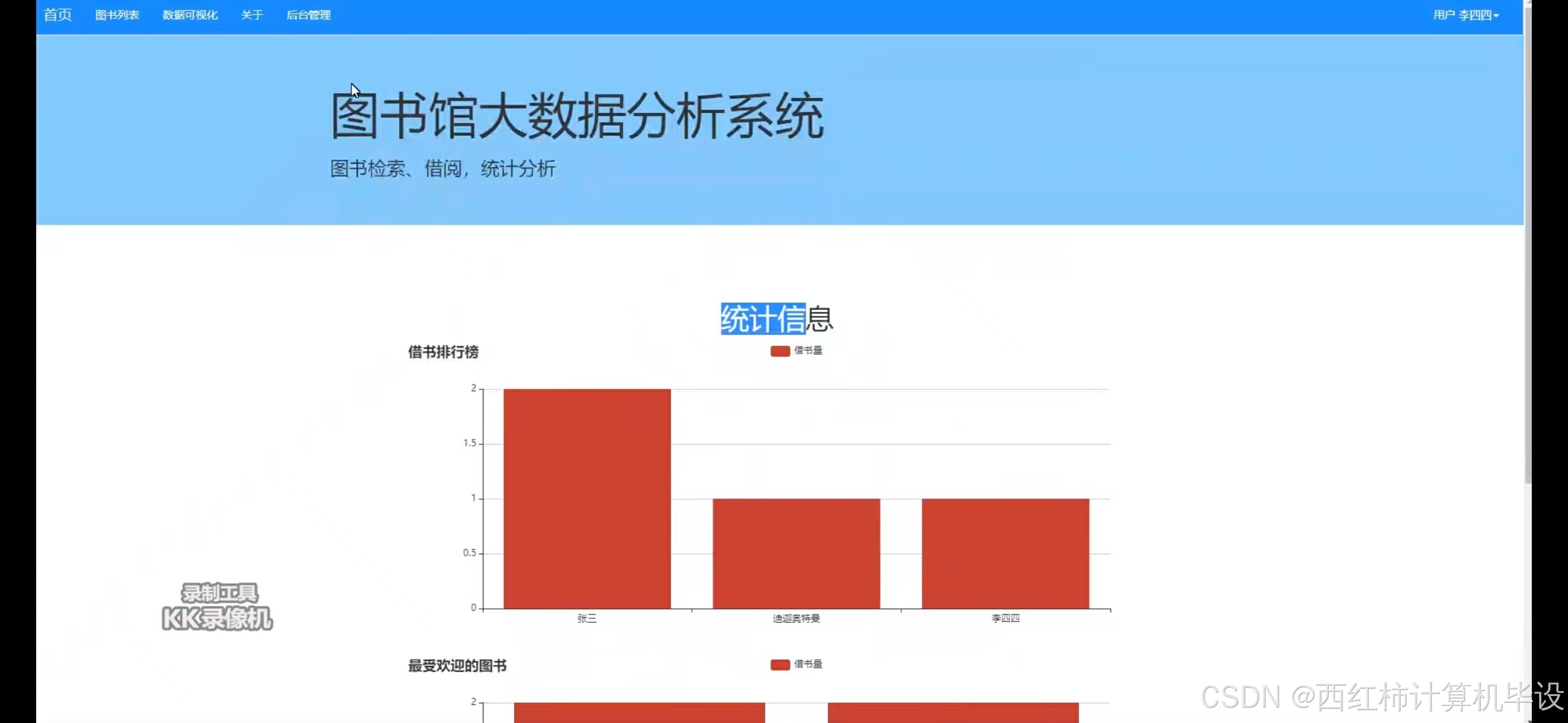Image resolution: width=1568 pixels, height=723 pixels.
Task: Navigate to 数据可视化 section
Action: 190,14
